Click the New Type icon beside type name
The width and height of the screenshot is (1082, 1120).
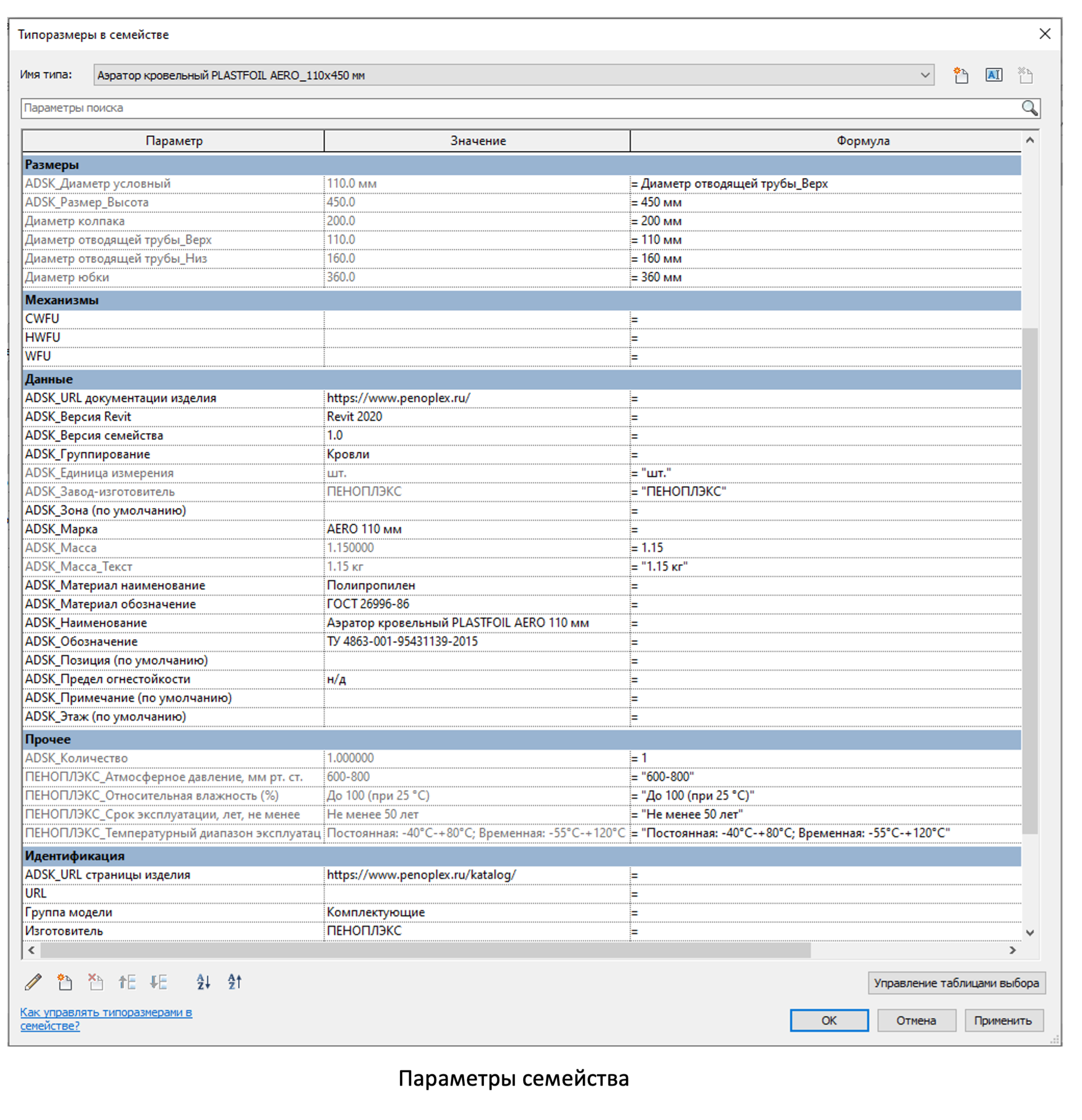(x=961, y=75)
